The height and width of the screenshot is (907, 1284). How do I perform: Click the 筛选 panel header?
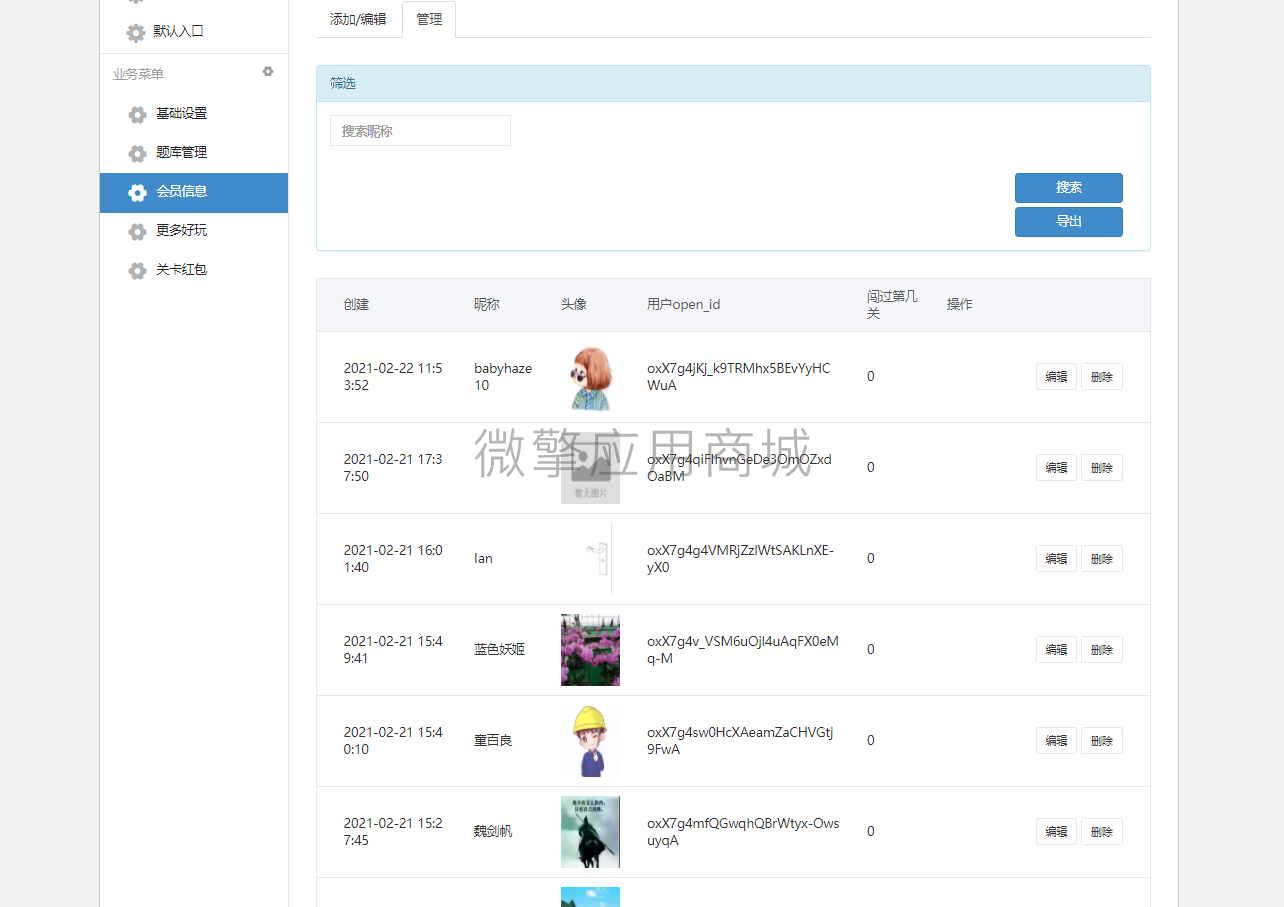tap(733, 84)
